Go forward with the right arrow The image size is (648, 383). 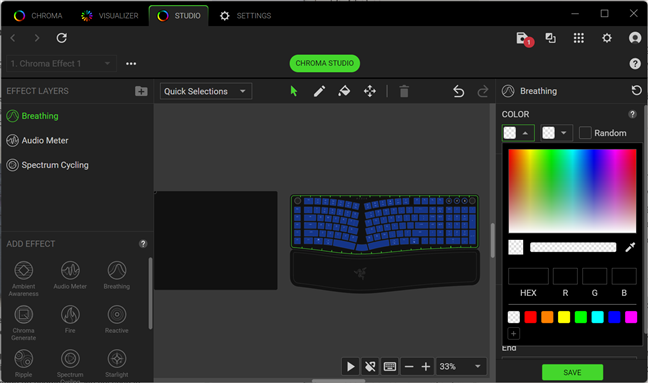37,38
